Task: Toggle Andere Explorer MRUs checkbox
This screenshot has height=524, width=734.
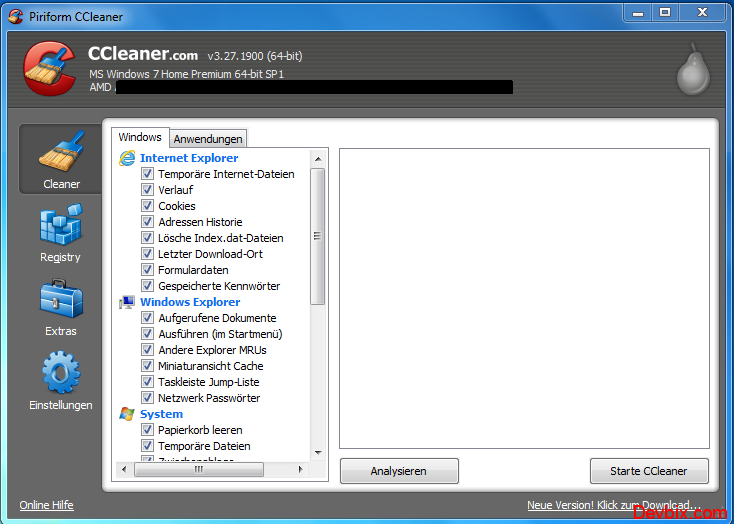Action: 147,350
